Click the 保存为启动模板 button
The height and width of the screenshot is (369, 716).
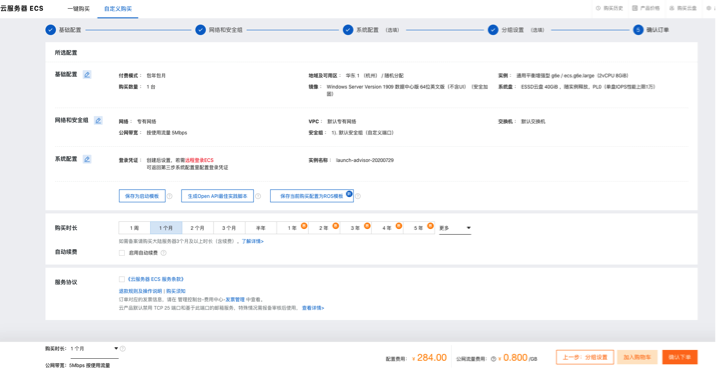pos(142,196)
